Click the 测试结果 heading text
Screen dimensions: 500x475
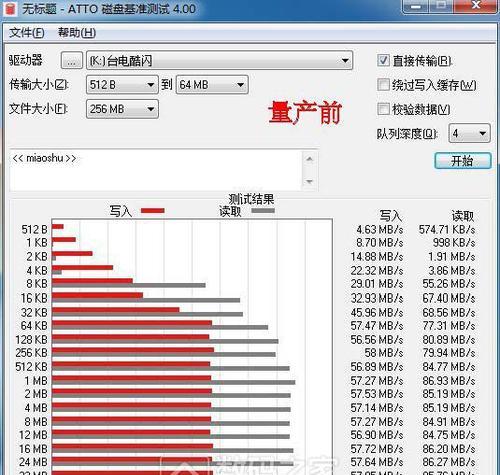(x=251, y=199)
